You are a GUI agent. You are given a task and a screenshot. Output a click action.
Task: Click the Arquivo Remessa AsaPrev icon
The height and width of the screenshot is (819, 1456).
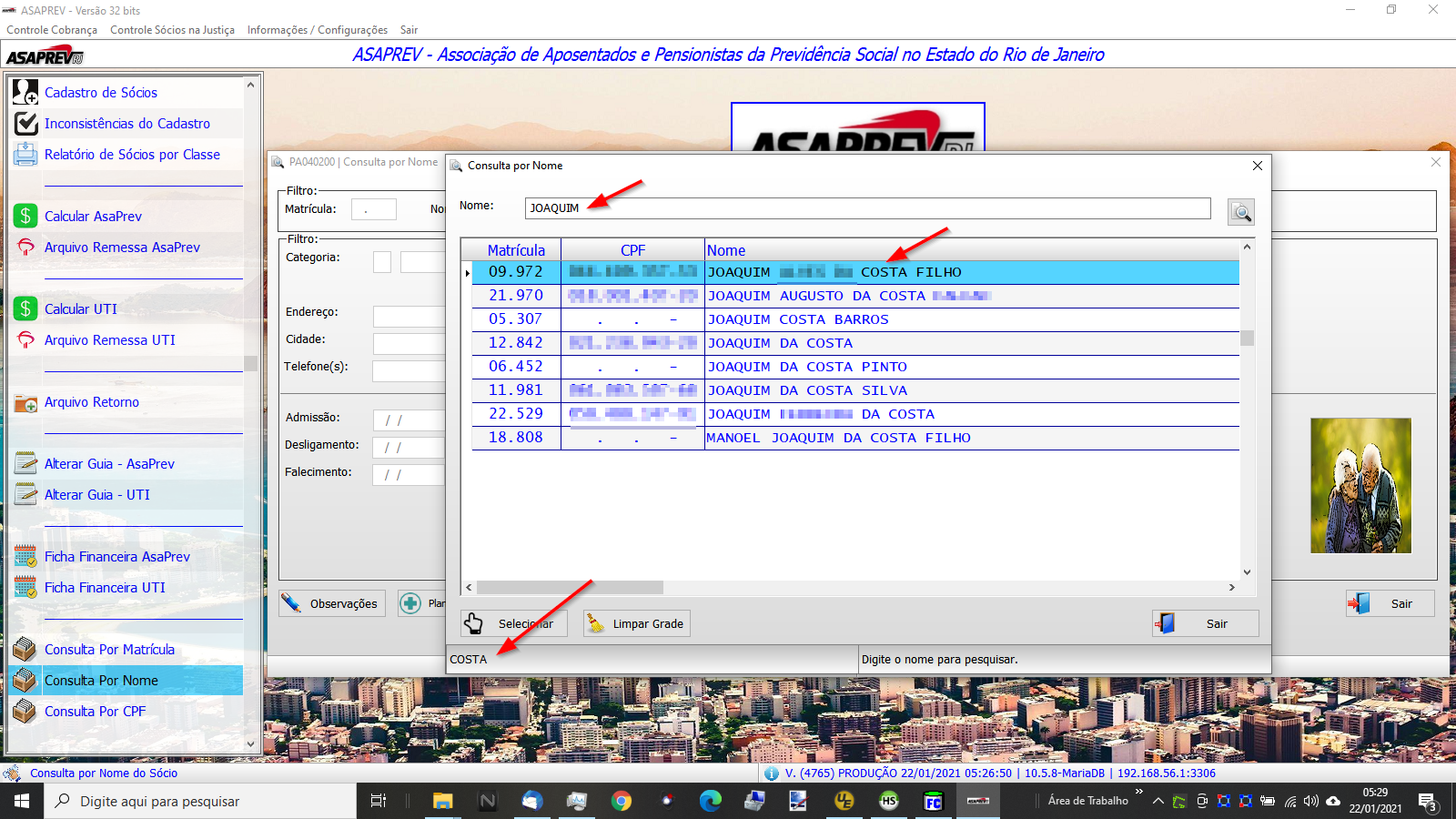[x=25, y=247]
